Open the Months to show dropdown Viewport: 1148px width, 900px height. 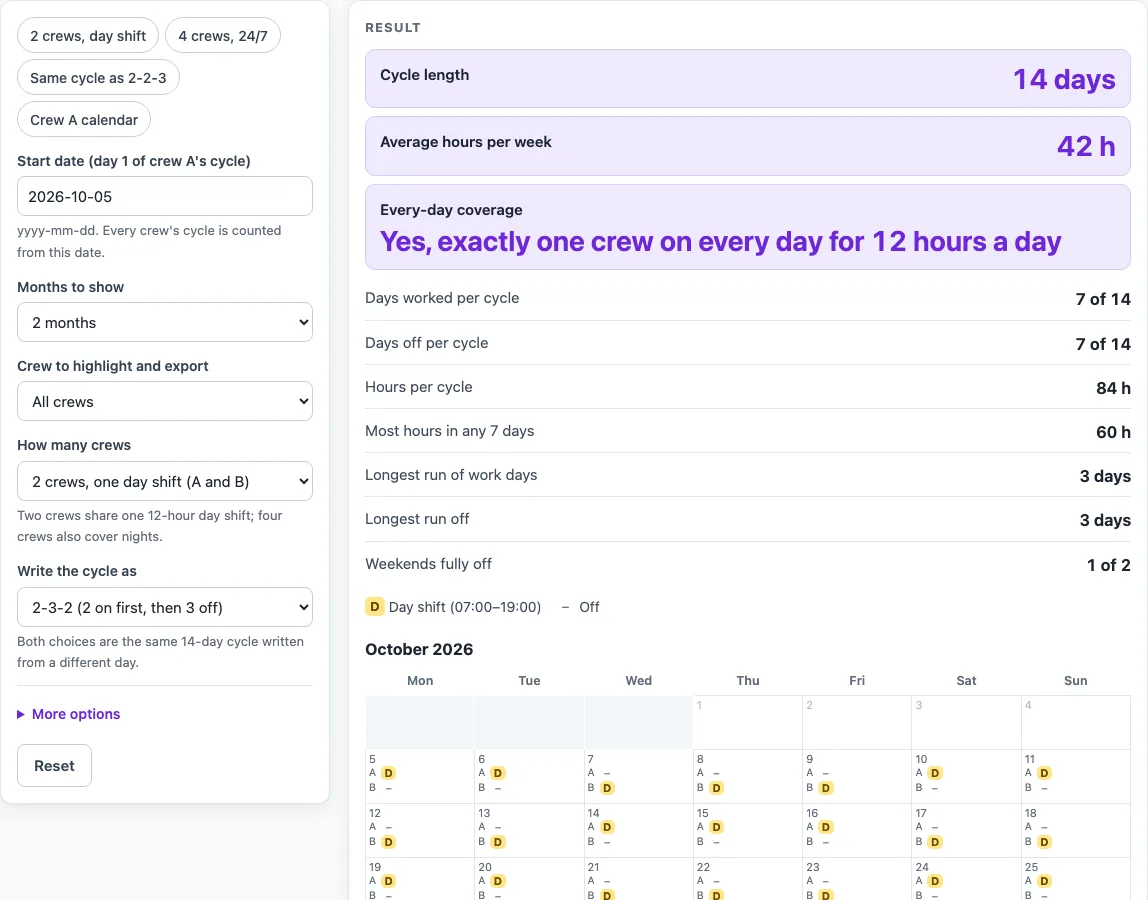click(x=165, y=322)
